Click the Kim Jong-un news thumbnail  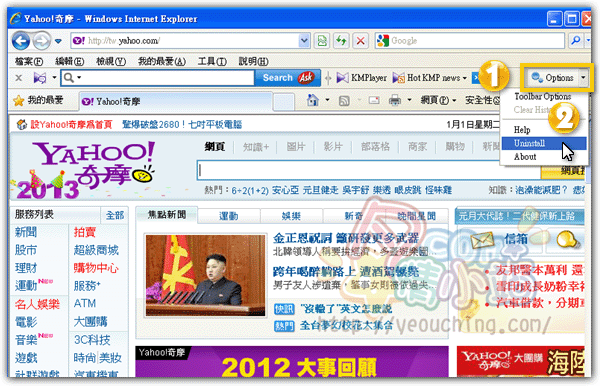(205, 275)
